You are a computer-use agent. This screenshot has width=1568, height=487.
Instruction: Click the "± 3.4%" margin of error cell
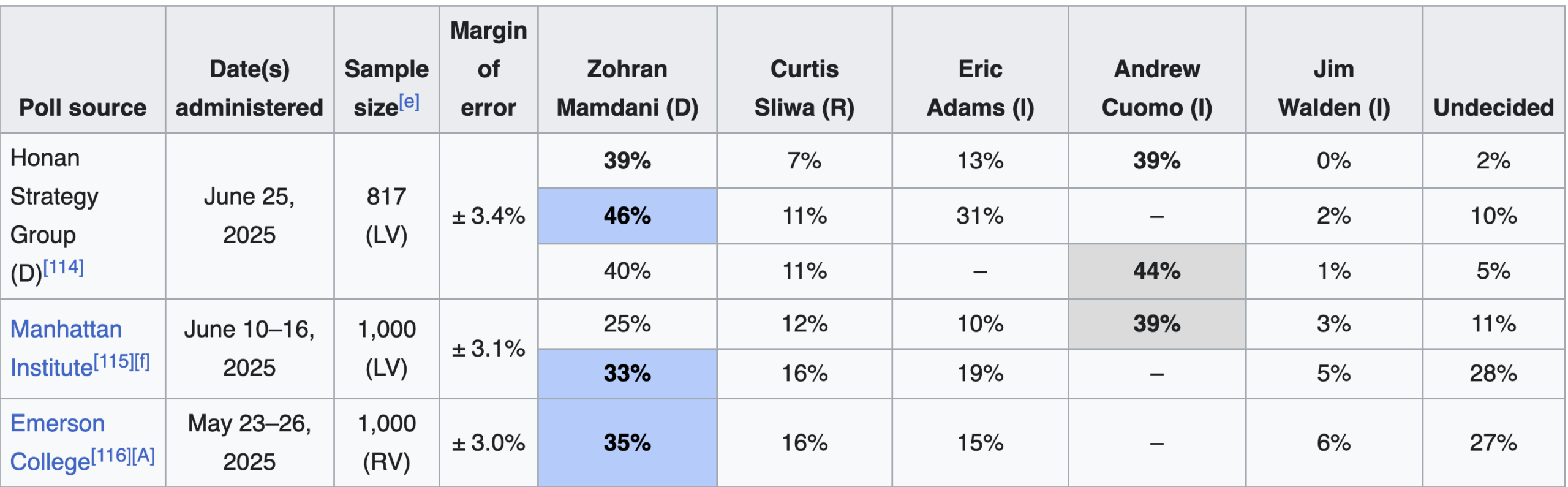(x=488, y=216)
